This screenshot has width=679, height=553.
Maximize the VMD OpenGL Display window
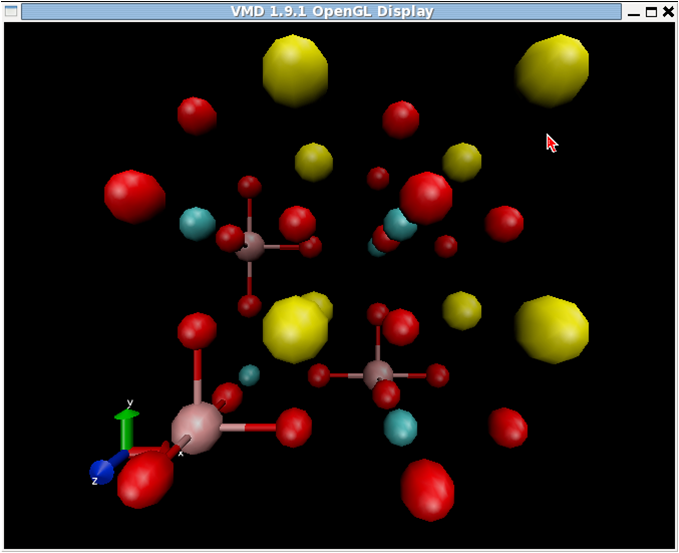pos(651,12)
